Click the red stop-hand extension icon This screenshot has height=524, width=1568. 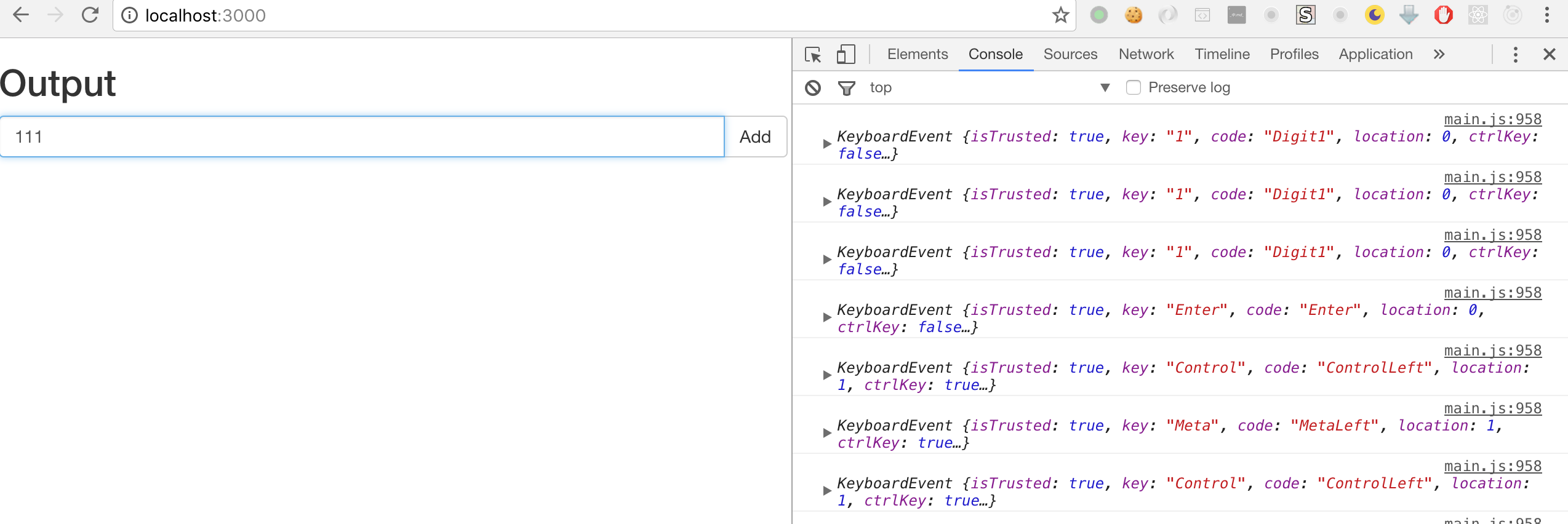click(x=1443, y=15)
